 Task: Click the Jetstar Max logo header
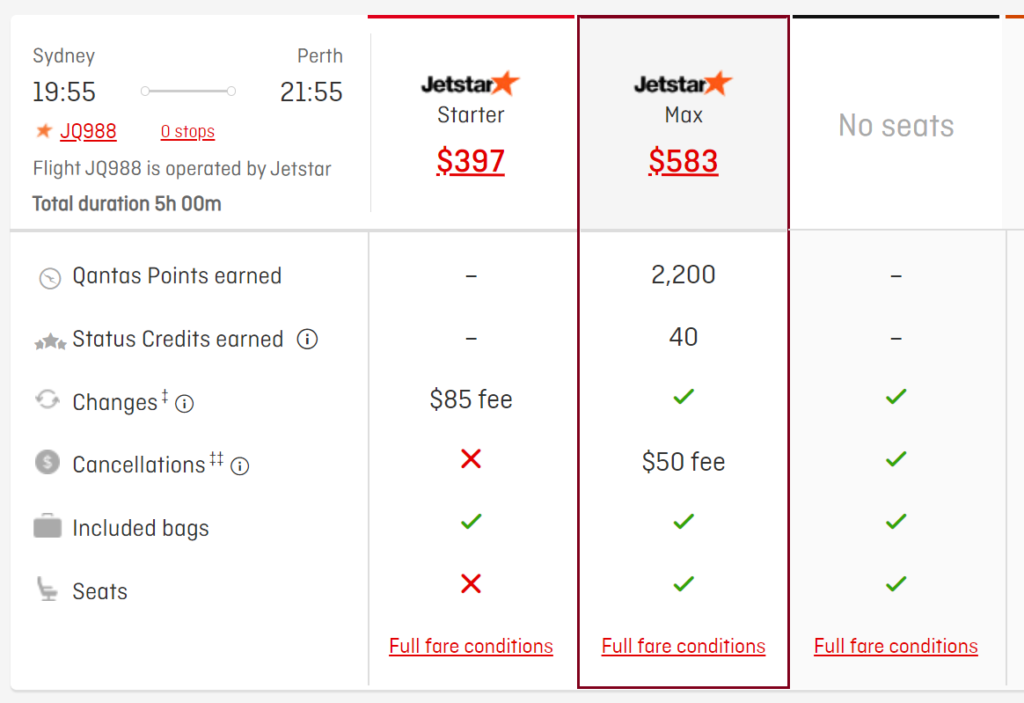(x=683, y=84)
